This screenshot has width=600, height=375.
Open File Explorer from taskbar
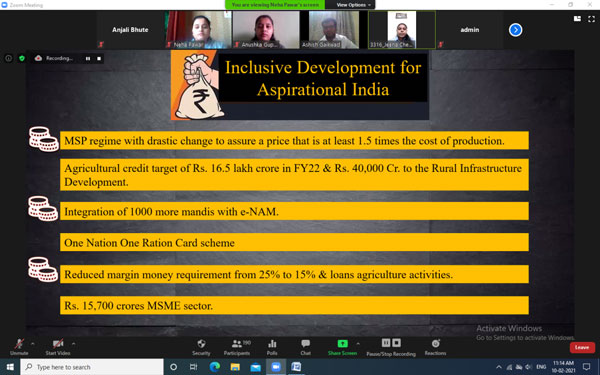(x=235, y=367)
